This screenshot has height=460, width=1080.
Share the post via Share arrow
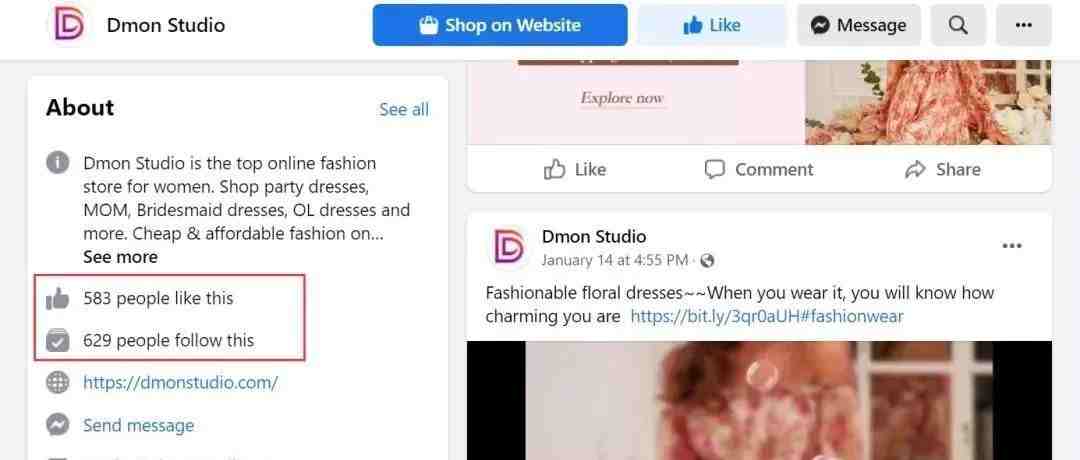click(x=943, y=169)
